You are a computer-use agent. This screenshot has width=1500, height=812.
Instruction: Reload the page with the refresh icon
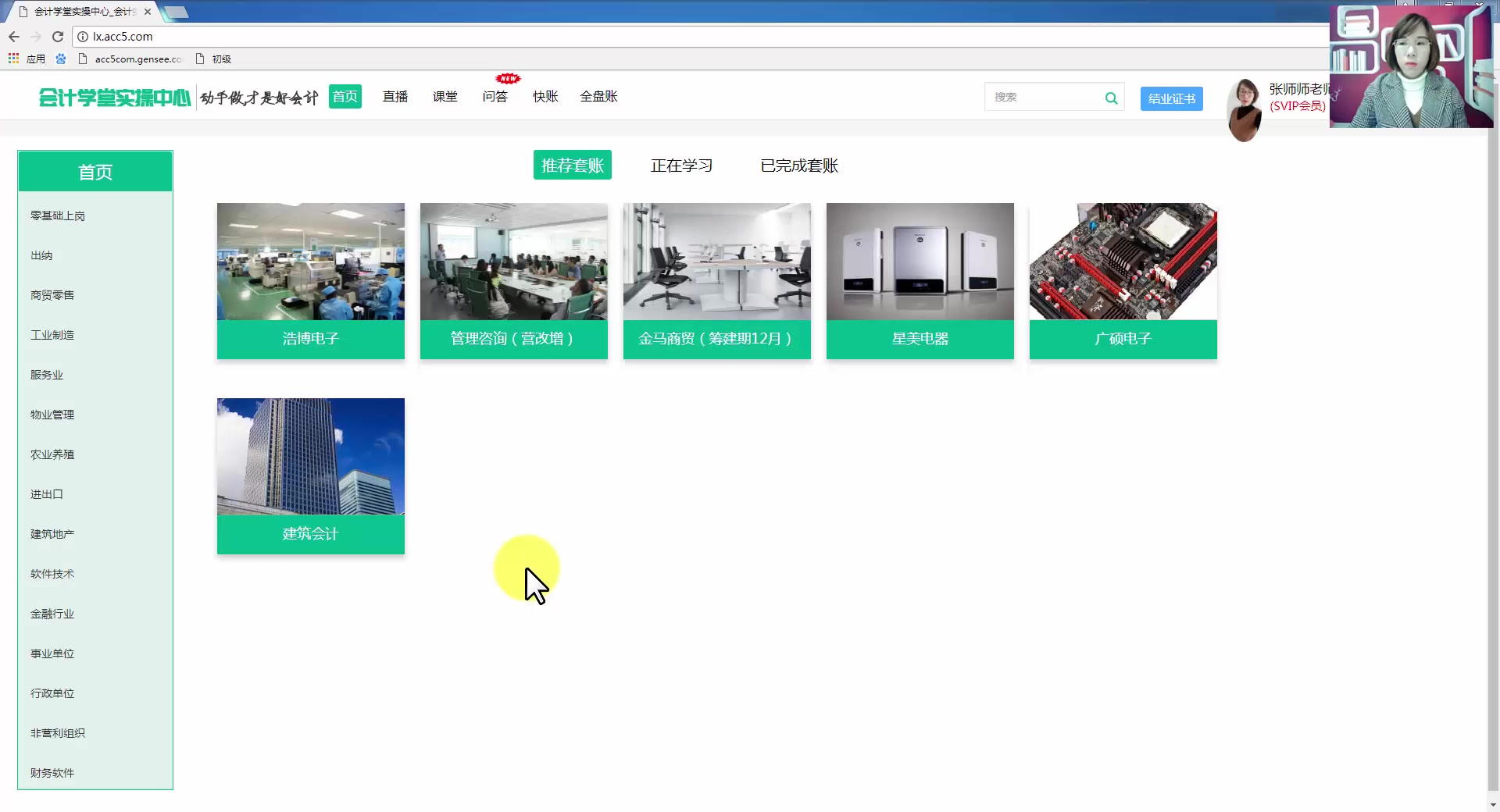click(x=58, y=37)
